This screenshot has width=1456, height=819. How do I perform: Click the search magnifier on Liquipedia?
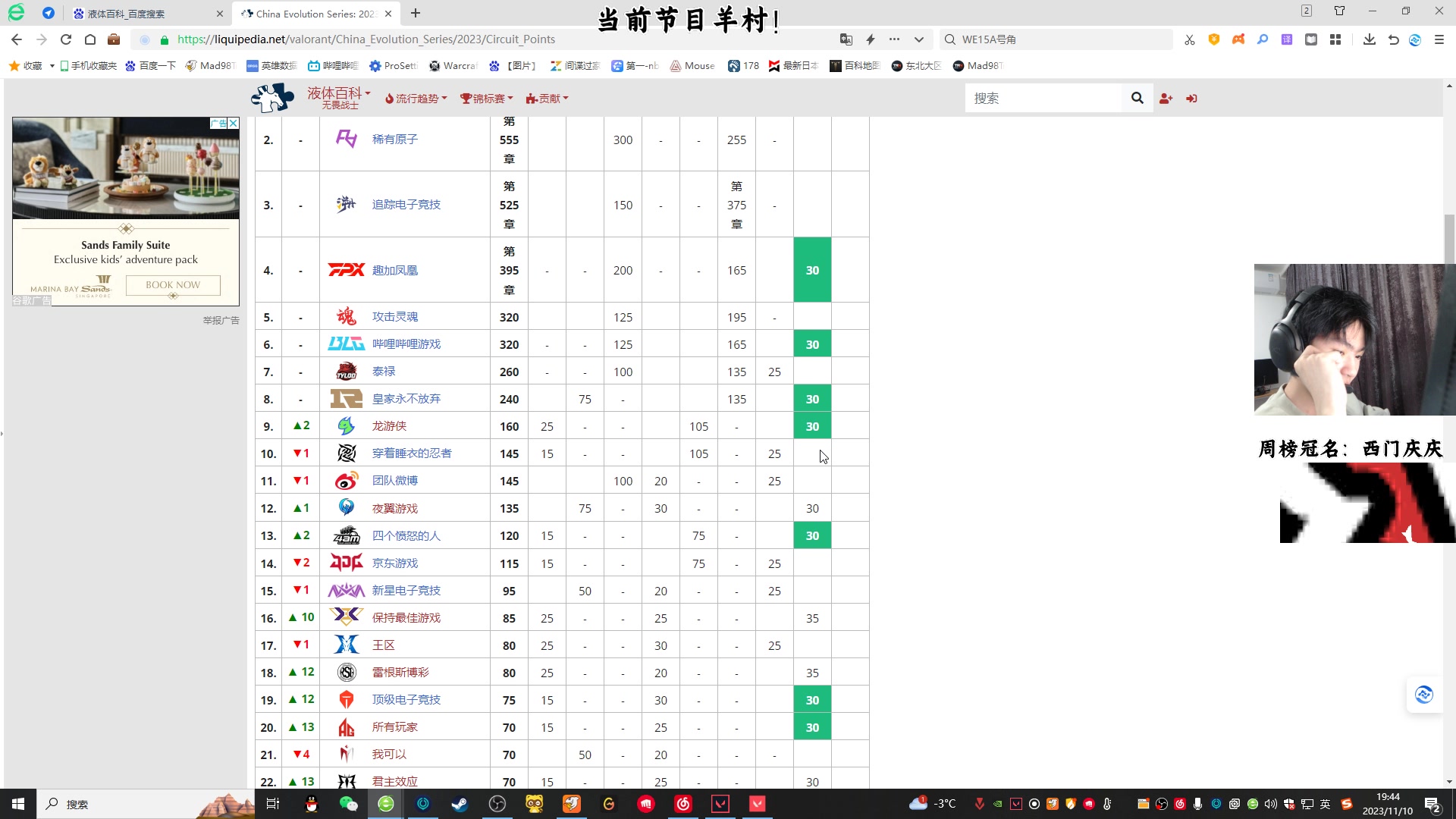(1137, 98)
